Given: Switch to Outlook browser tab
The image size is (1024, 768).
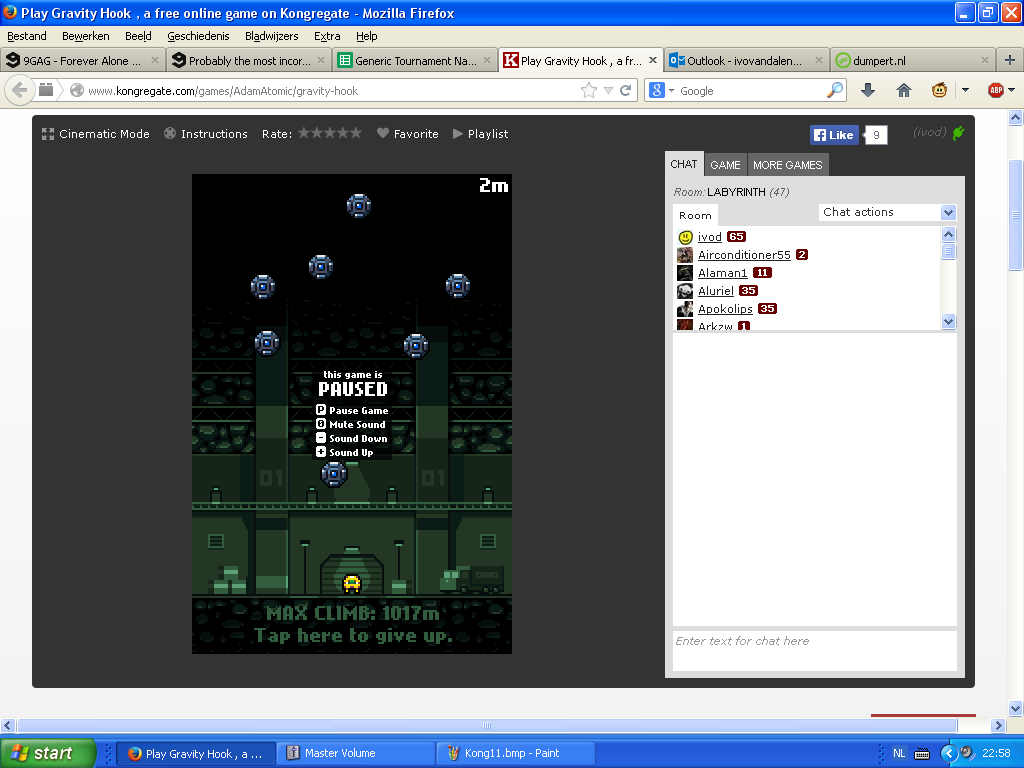Looking at the screenshot, I should click(x=745, y=61).
